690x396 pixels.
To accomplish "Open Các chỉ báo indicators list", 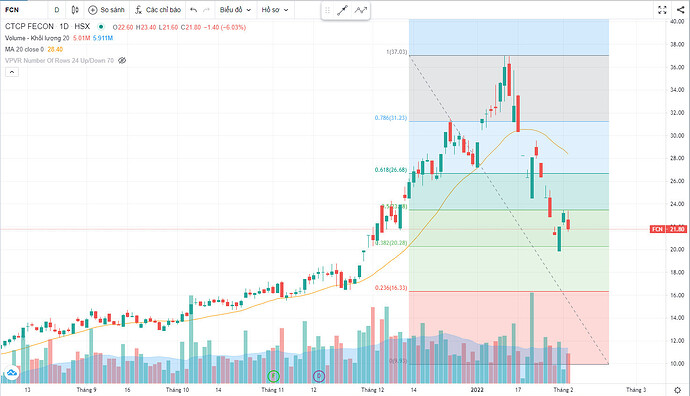I will point(158,10).
